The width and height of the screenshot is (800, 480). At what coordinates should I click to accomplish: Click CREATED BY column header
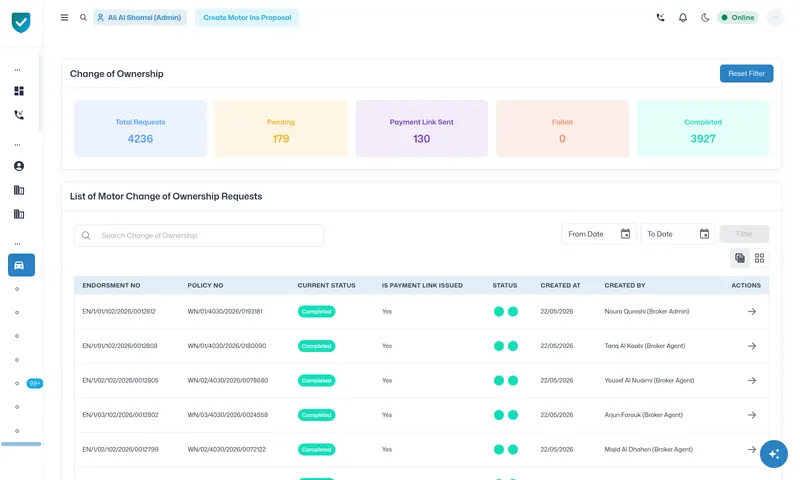pos(625,285)
